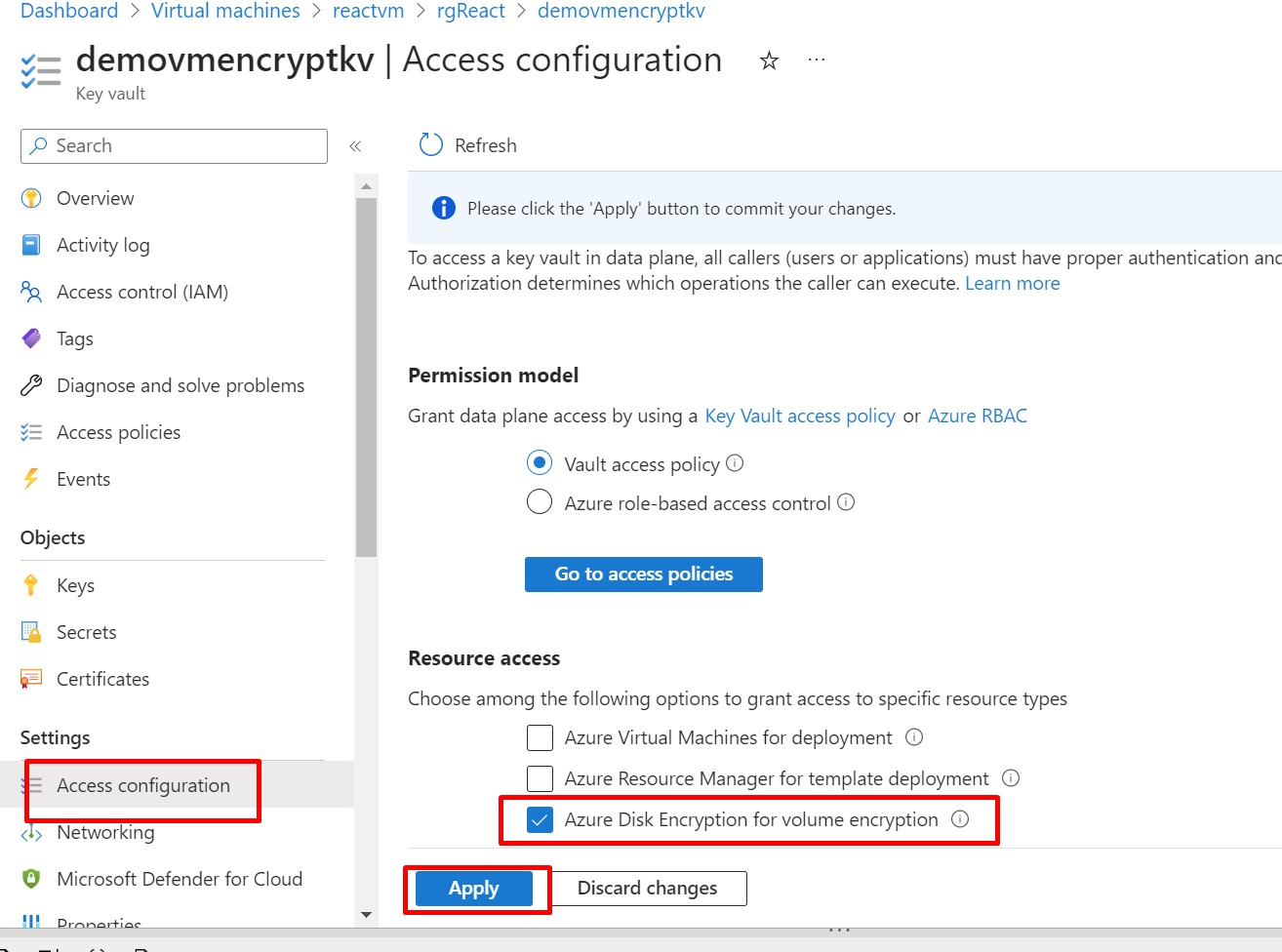The width and height of the screenshot is (1282, 952).
Task: Open the Keys menu item
Action: tap(75, 585)
